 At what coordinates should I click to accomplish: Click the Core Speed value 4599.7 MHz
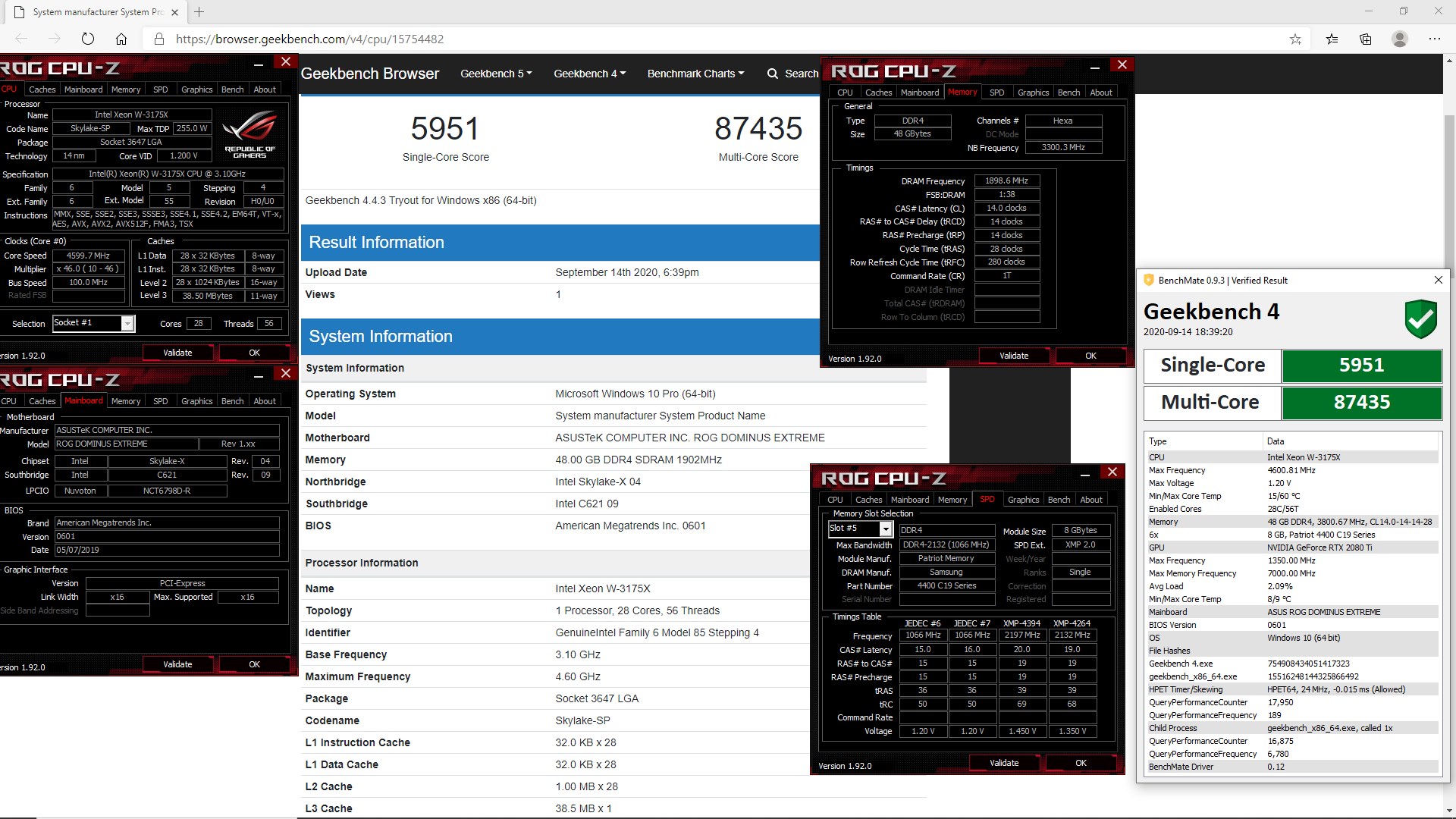click(x=88, y=256)
